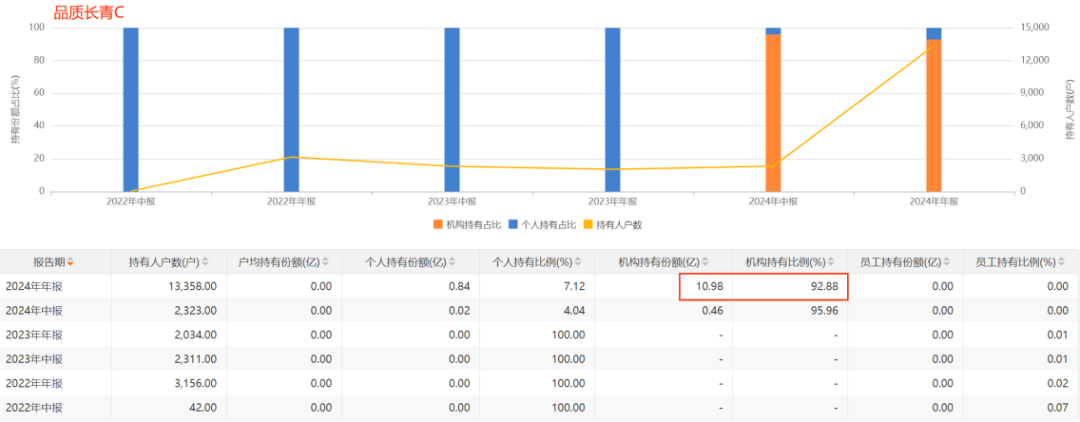Select the 2024年中报 row label in table
Screen dimensions: 1080x422
(x=34, y=310)
